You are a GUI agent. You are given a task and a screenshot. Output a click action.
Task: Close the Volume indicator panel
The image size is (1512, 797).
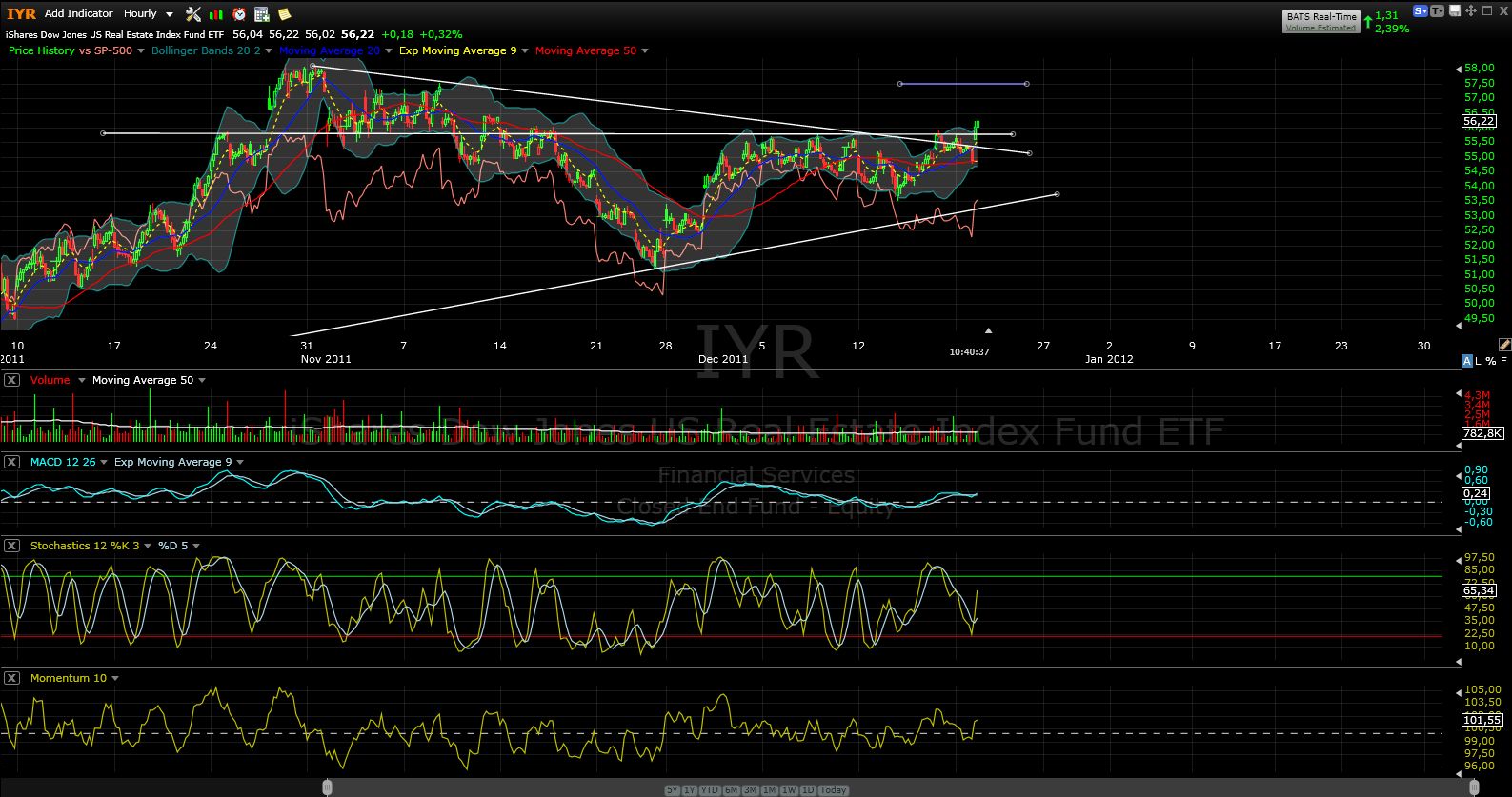(x=11, y=380)
